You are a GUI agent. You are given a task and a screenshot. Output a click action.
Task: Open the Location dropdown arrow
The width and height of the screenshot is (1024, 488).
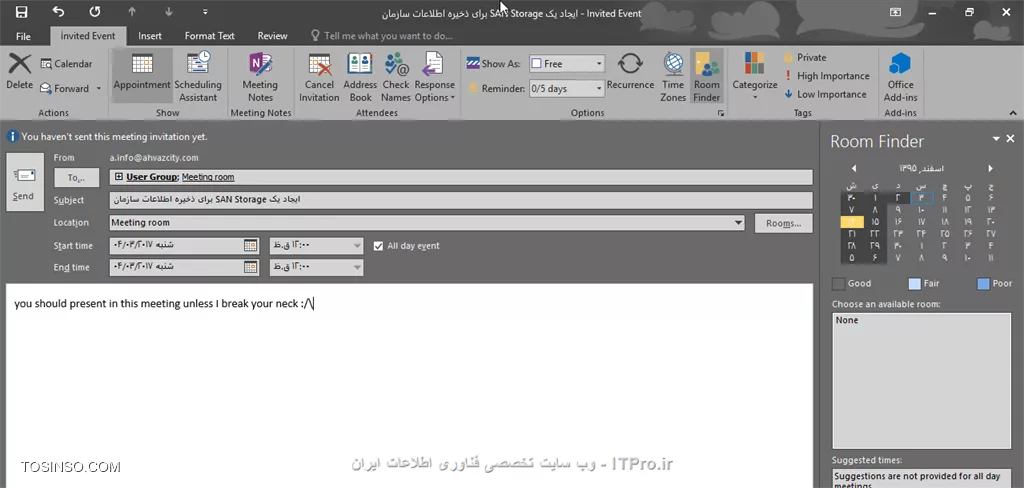point(738,223)
